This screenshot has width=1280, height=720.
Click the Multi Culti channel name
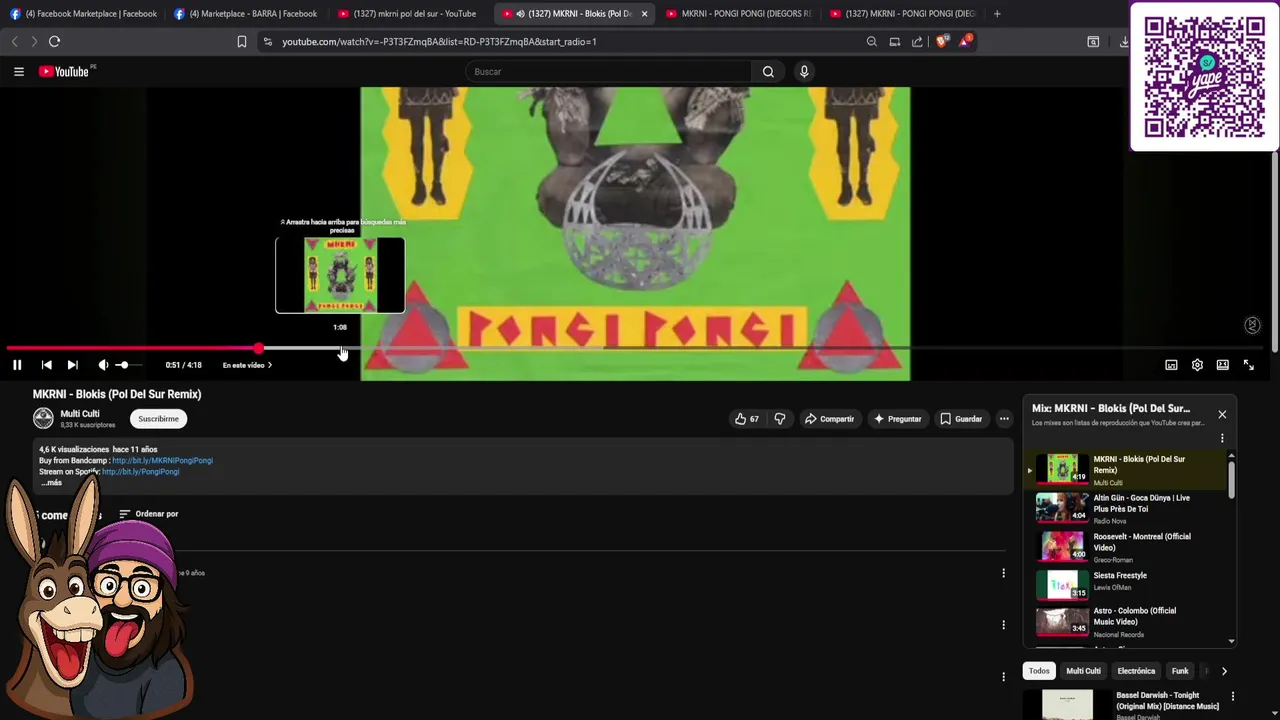80,414
